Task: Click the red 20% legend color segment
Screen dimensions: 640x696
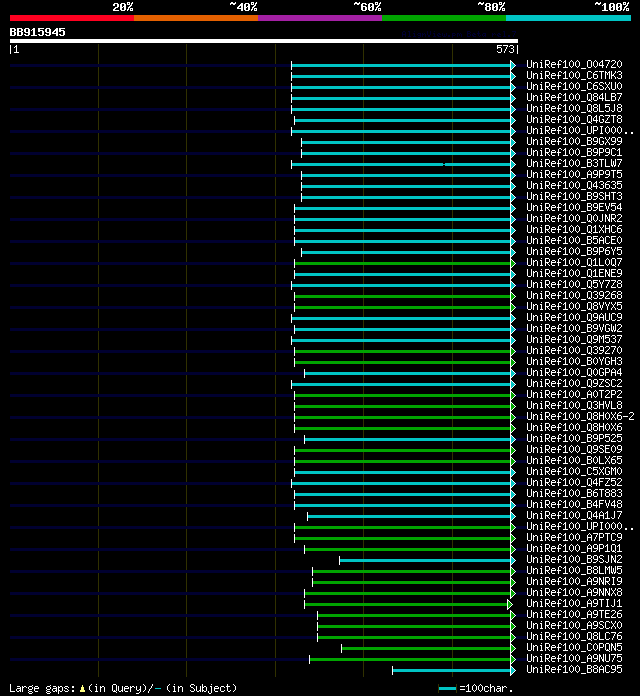Action: [72, 18]
